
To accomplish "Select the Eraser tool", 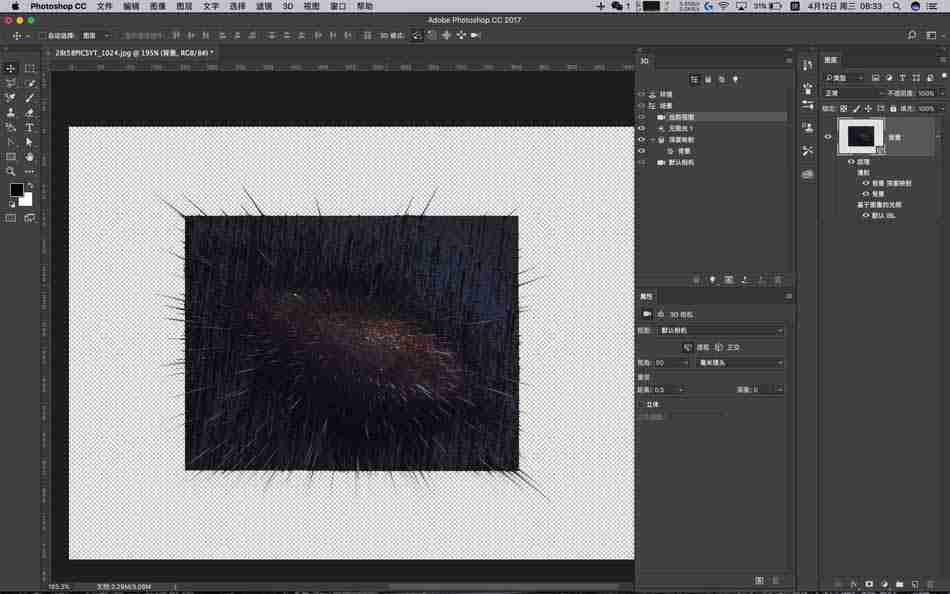I will pyautogui.click(x=30, y=113).
